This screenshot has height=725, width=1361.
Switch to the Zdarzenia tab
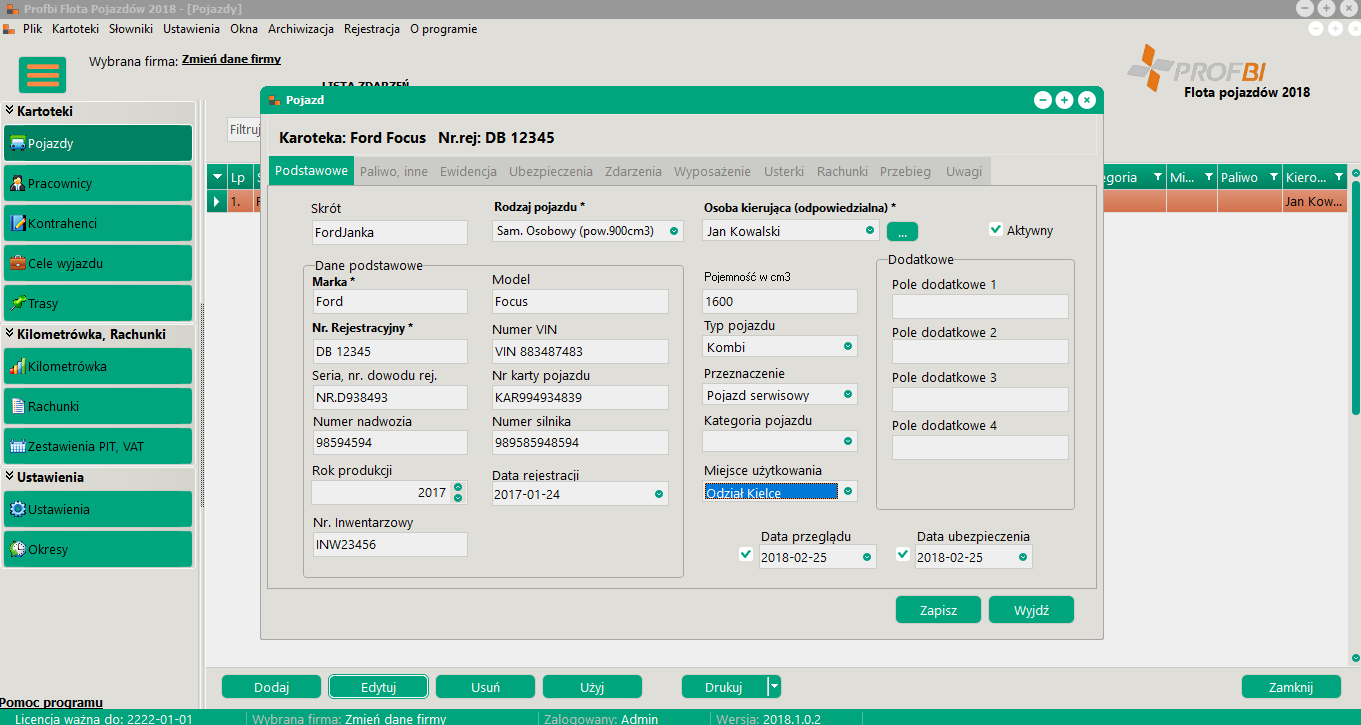[x=633, y=171]
